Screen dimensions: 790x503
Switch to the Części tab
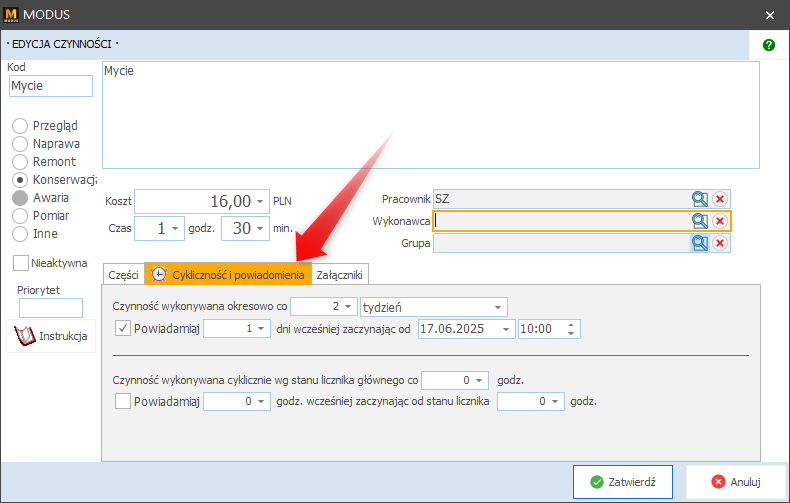(x=123, y=274)
